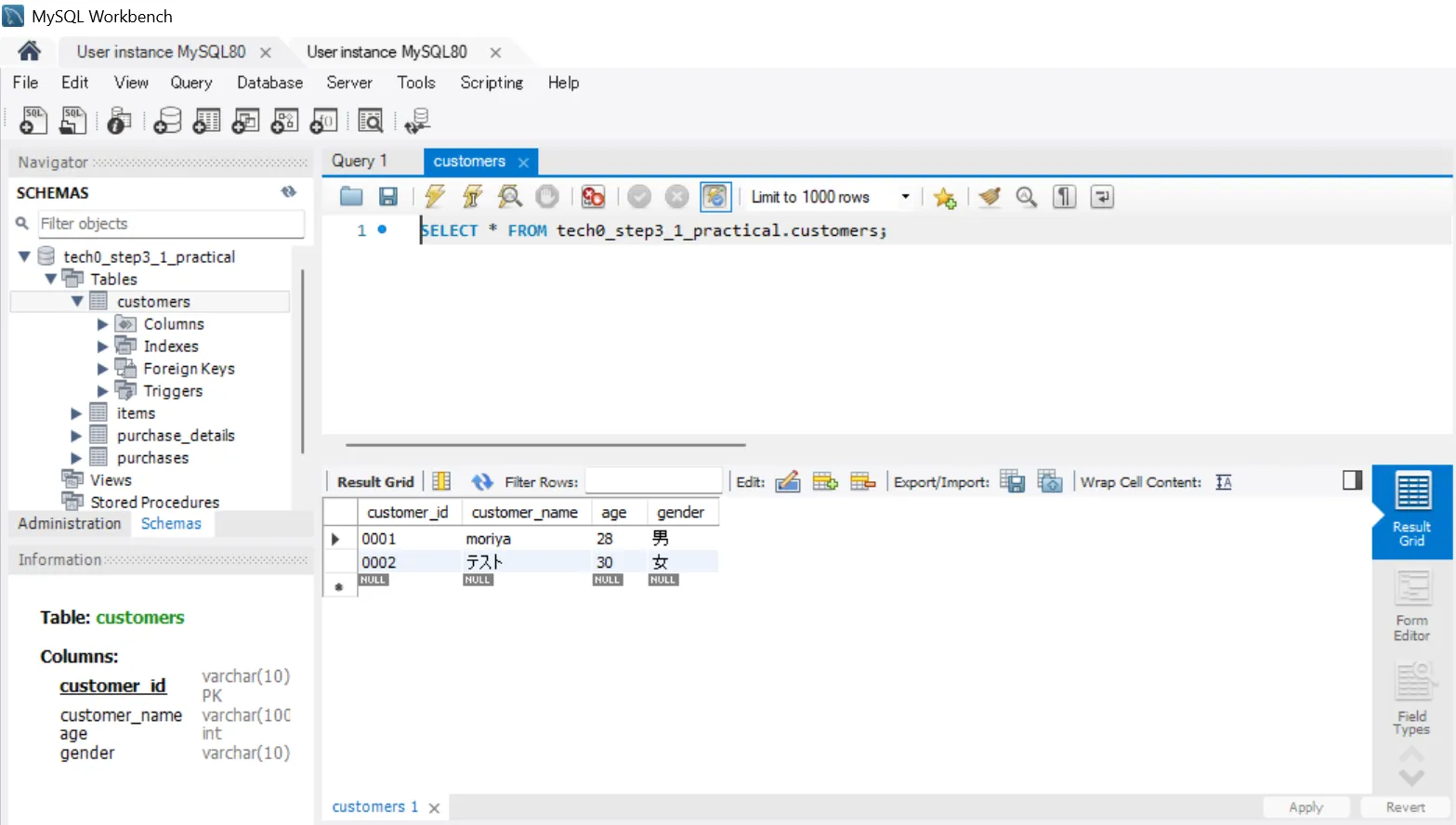Create a new table icon
The image size is (1456, 825).
pyautogui.click(x=206, y=121)
